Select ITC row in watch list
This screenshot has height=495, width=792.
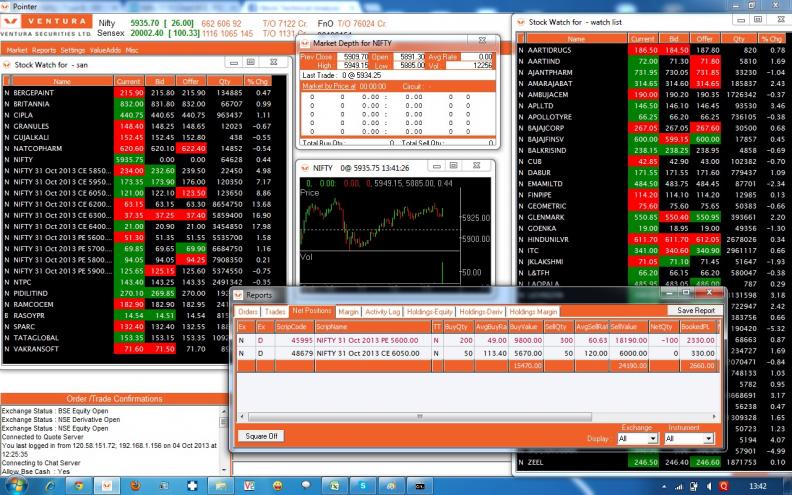tap(653, 251)
